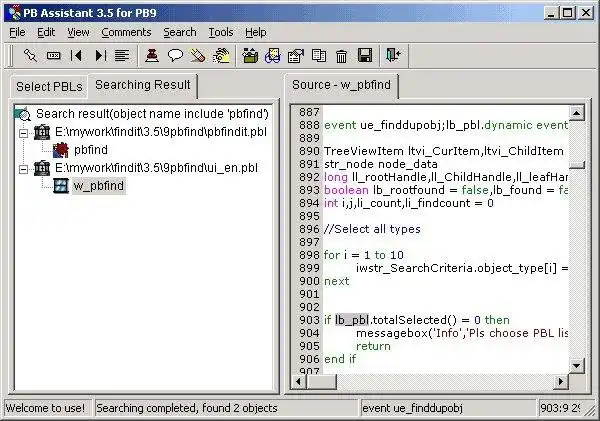Image resolution: width=600 pixels, height=421 pixels.
Task: Jump to first with left-bar arrow icon
Action: pos(76,55)
